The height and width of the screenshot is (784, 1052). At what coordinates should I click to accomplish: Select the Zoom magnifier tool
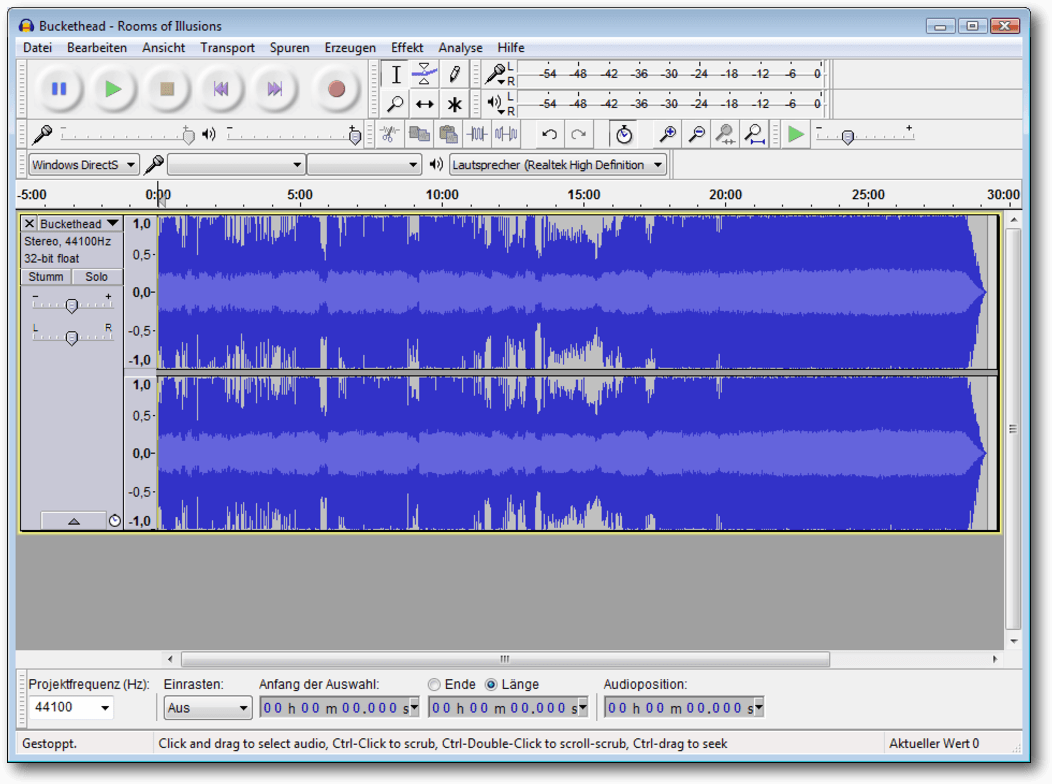(x=396, y=104)
